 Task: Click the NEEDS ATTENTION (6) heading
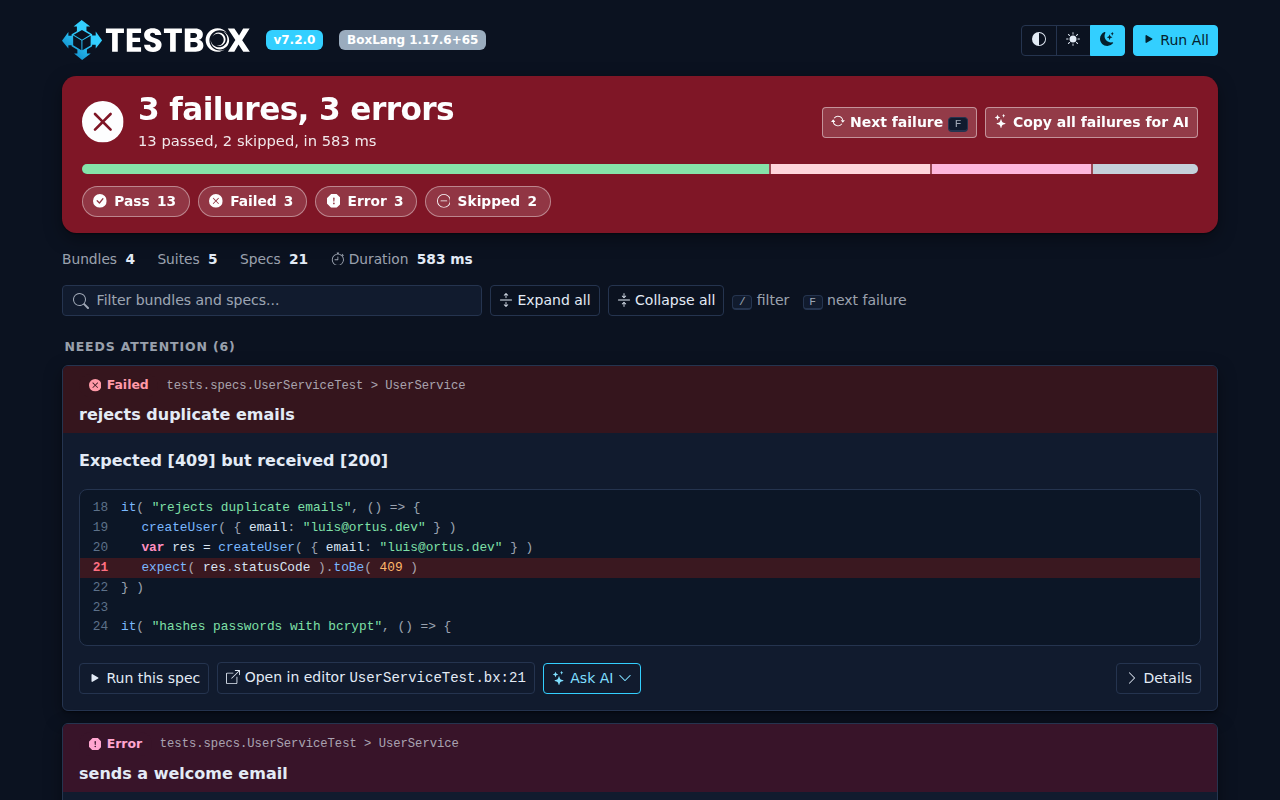click(150, 347)
